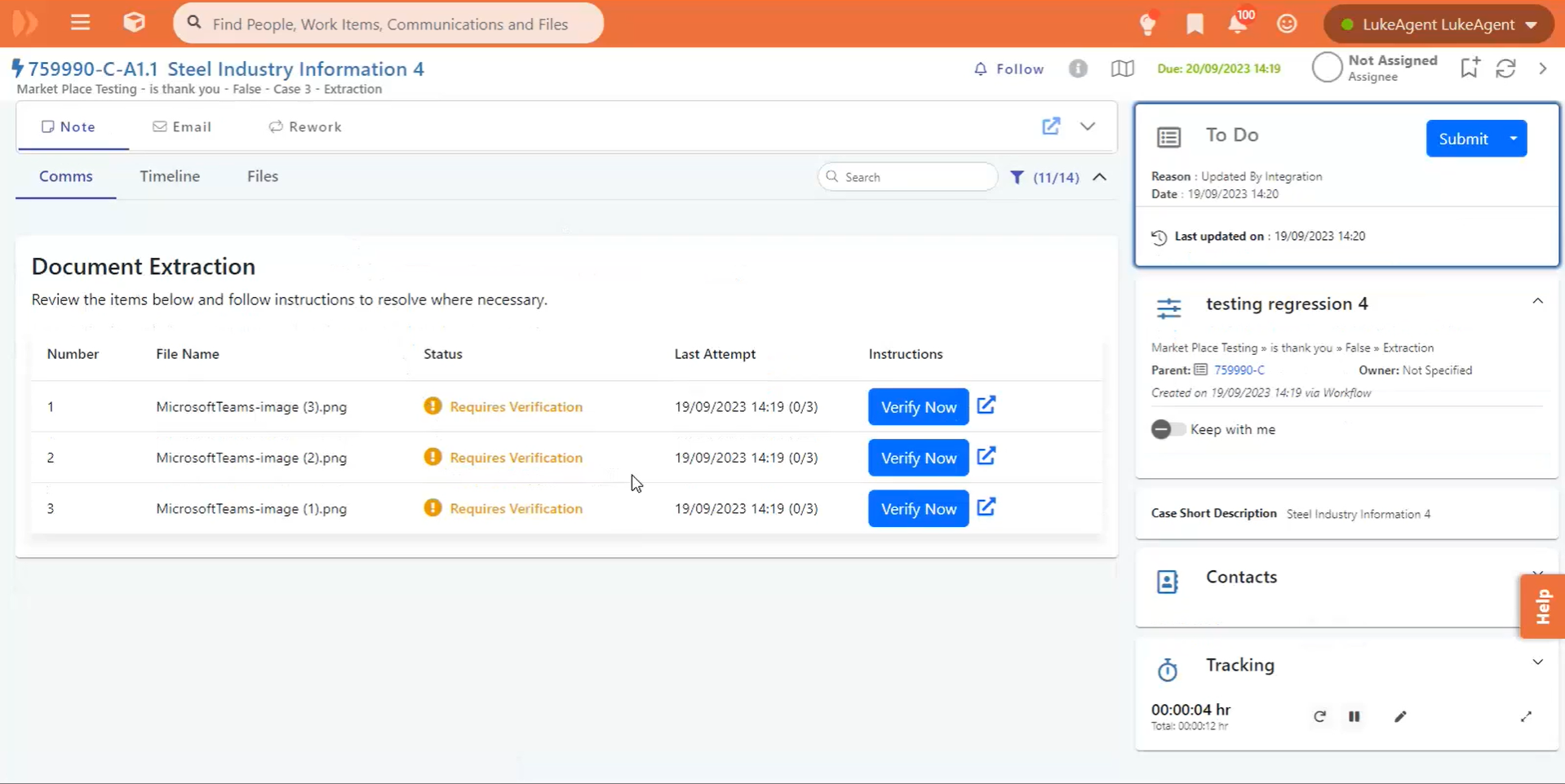This screenshot has width=1565, height=784.
Task: Click the Not Assigned assignee circle
Action: [1327, 68]
